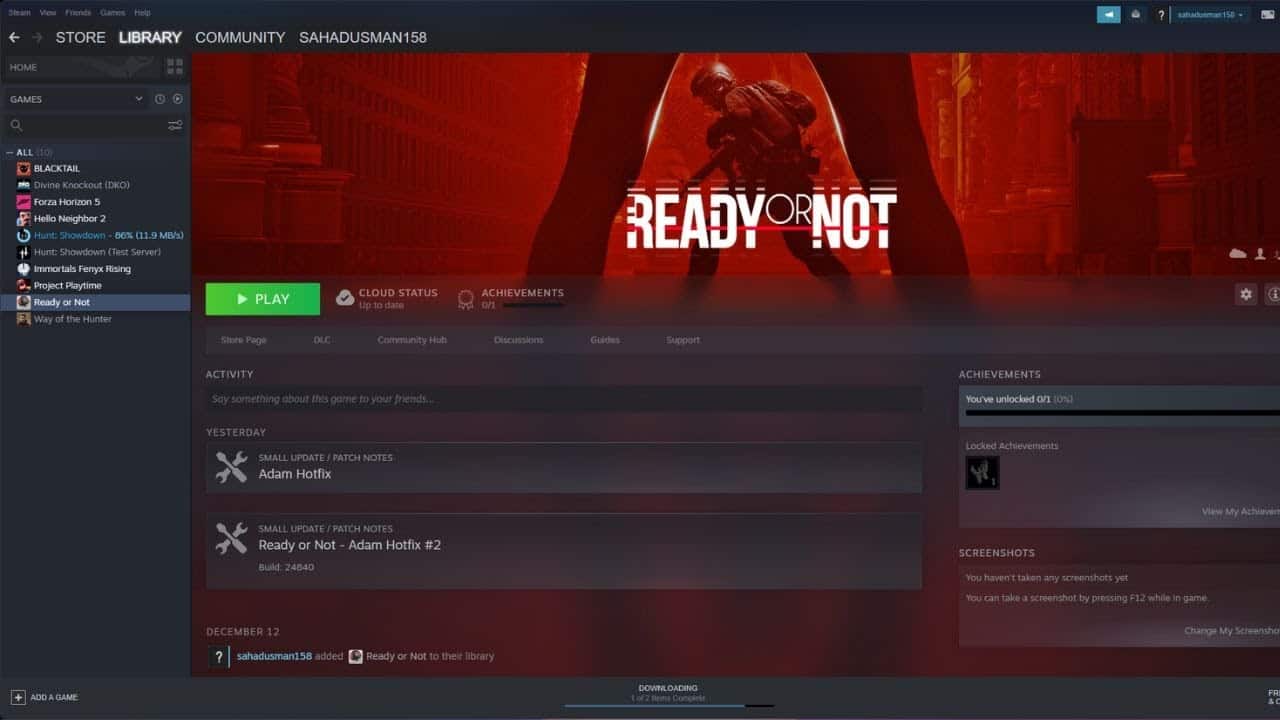The width and height of the screenshot is (1280, 720).
Task: Click the activity status input field
Action: tap(563, 399)
